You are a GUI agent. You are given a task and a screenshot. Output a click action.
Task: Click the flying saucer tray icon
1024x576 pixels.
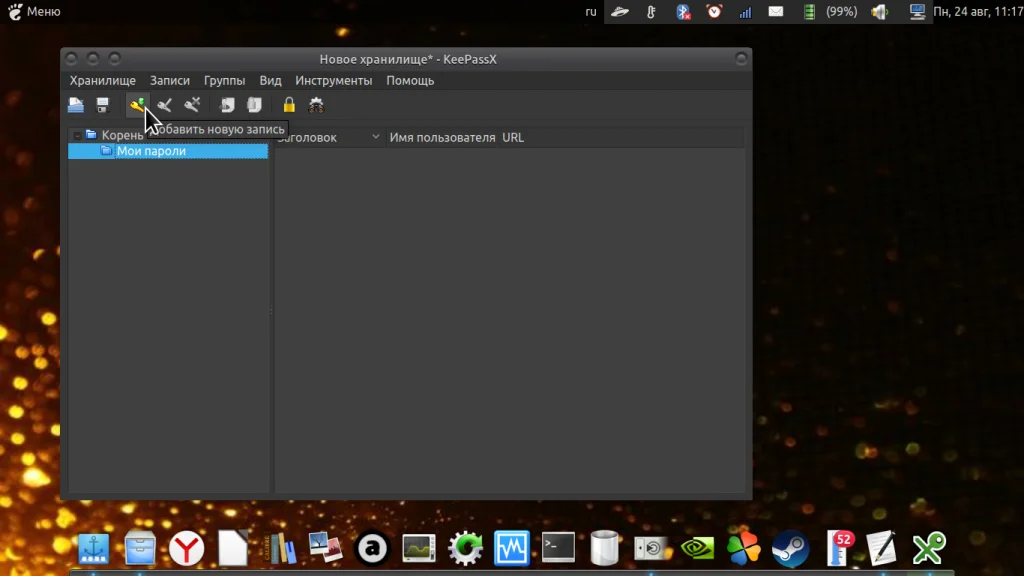pyautogui.click(x=620, y=11)
